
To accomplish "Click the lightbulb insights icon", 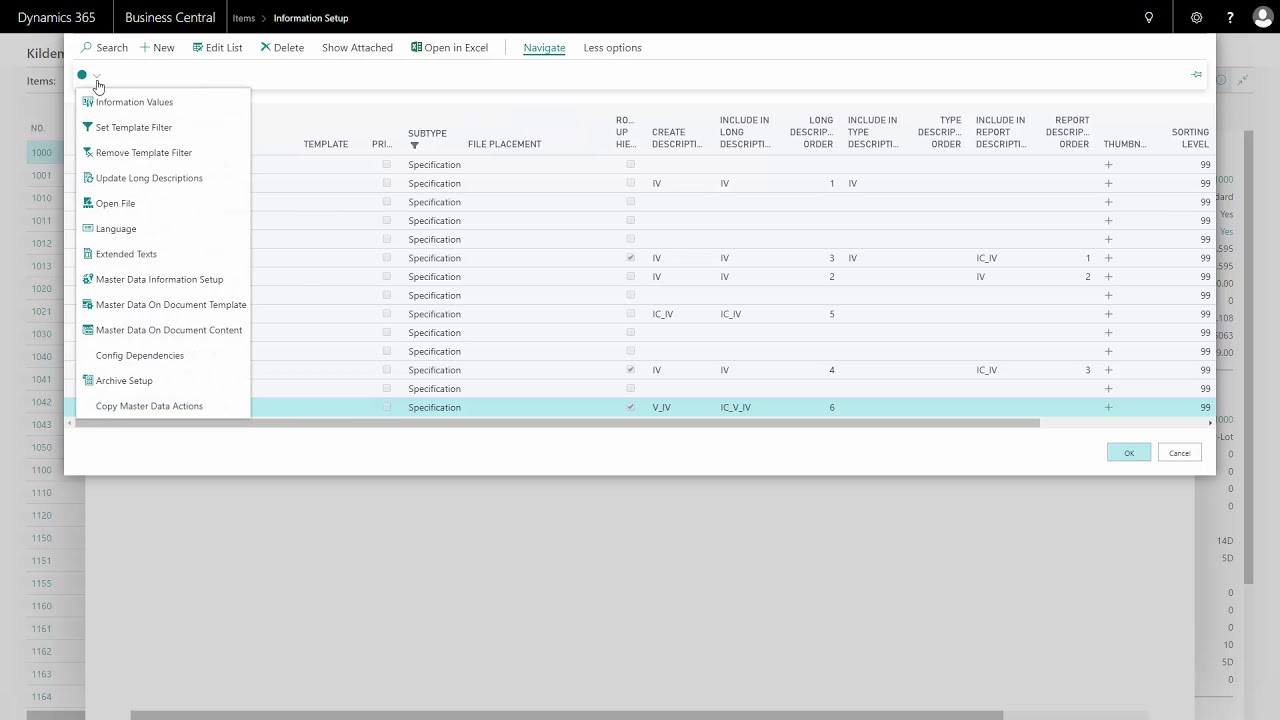I will point(1149,18).
